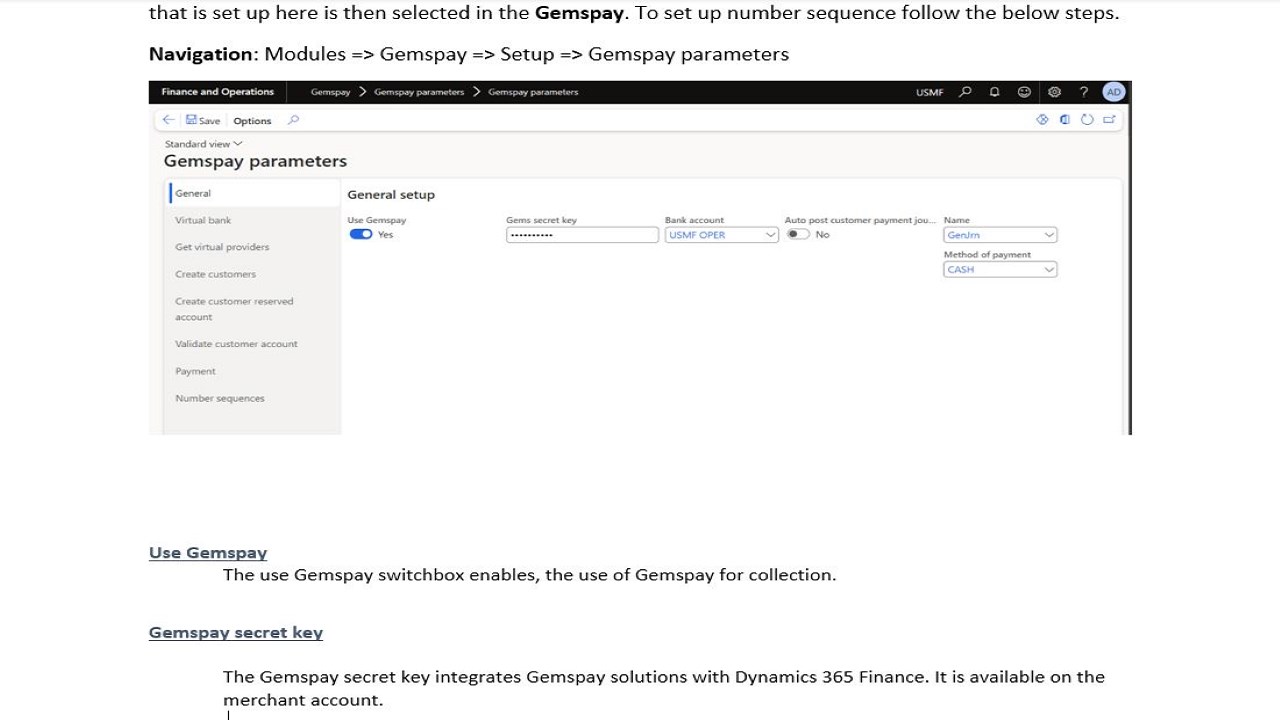The height and width of the screenshot is (720, 1280).
Task: Open the help question mark icon
Action: (x=1083, y=92)
